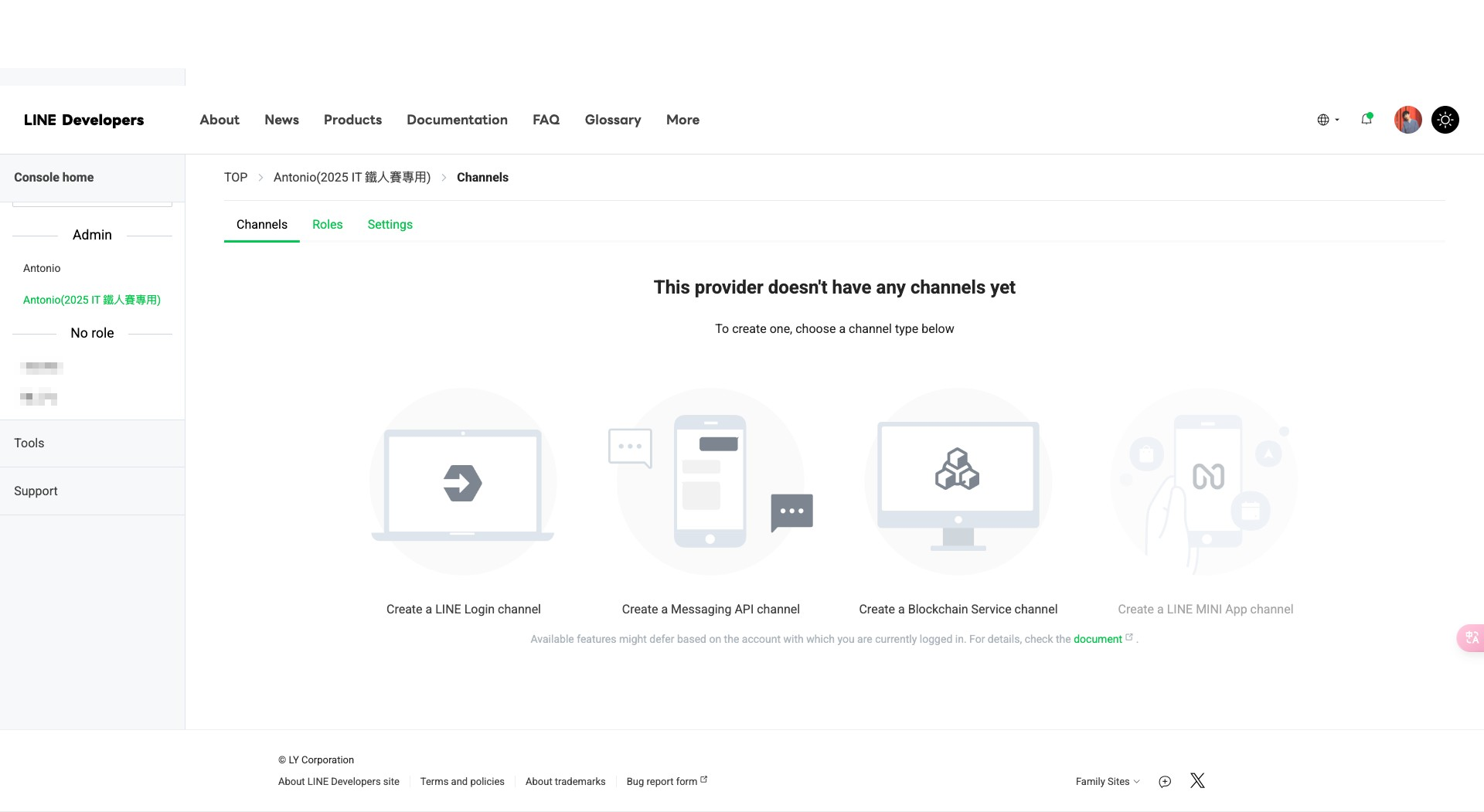1484x812 pixels.
Task: Click Create a LINE MINI App channel
Action: tap(1205, 609)
